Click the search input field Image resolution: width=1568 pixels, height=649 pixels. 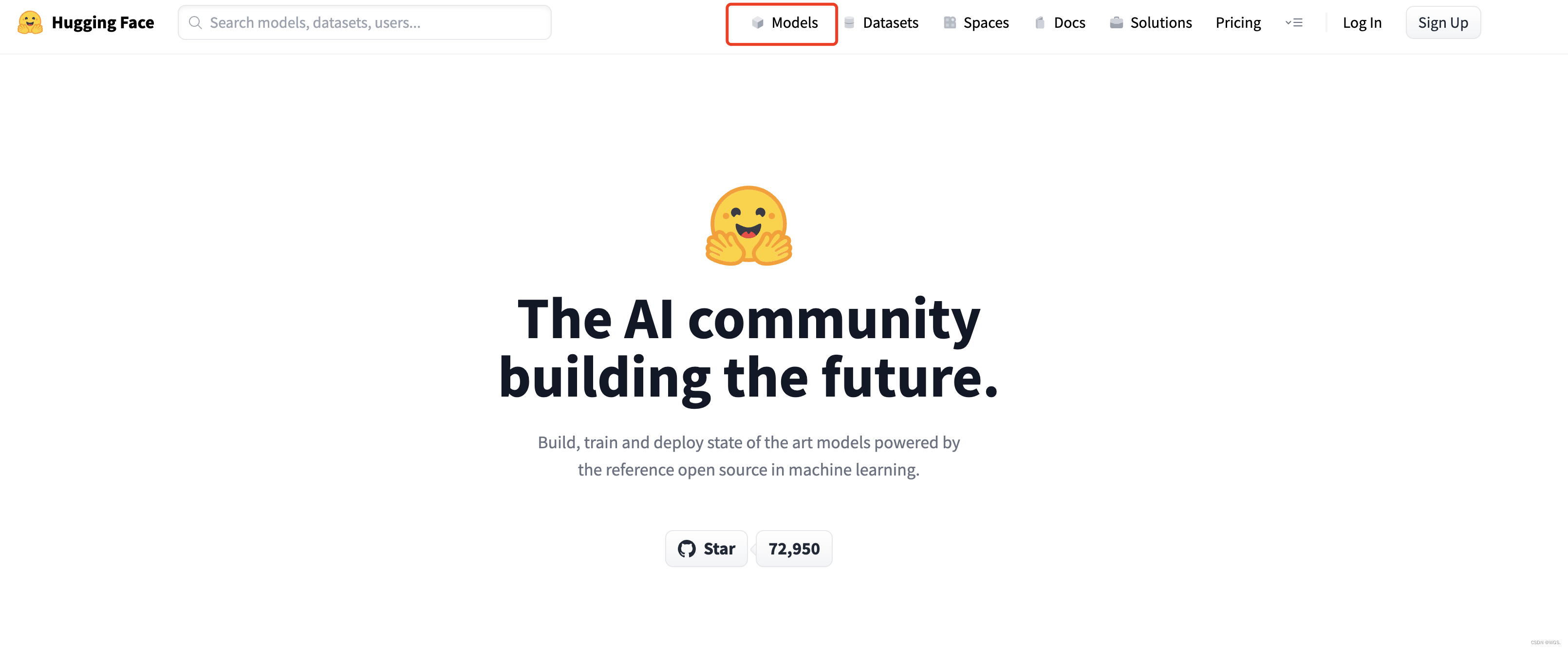[364, 22]
